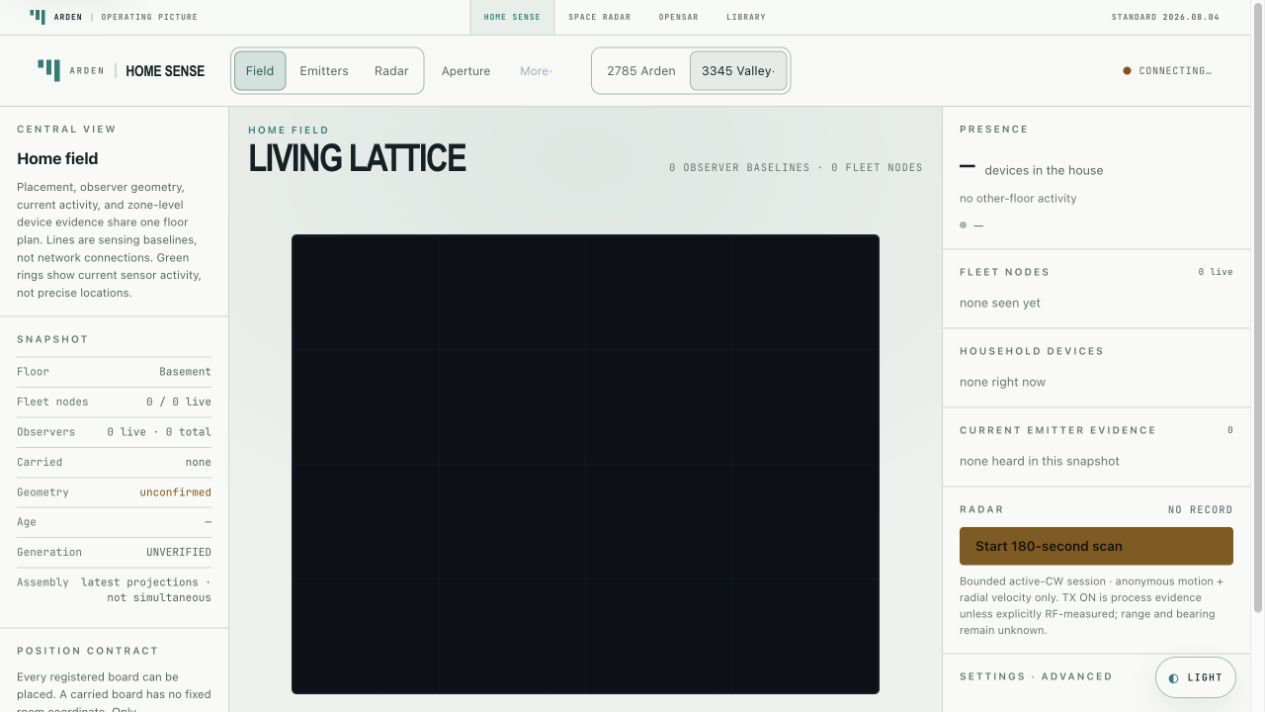Click the Current Emitter Evidence heading
Image resolution: width=1265 pixels, height=712 pixels.
[1058, 430]
